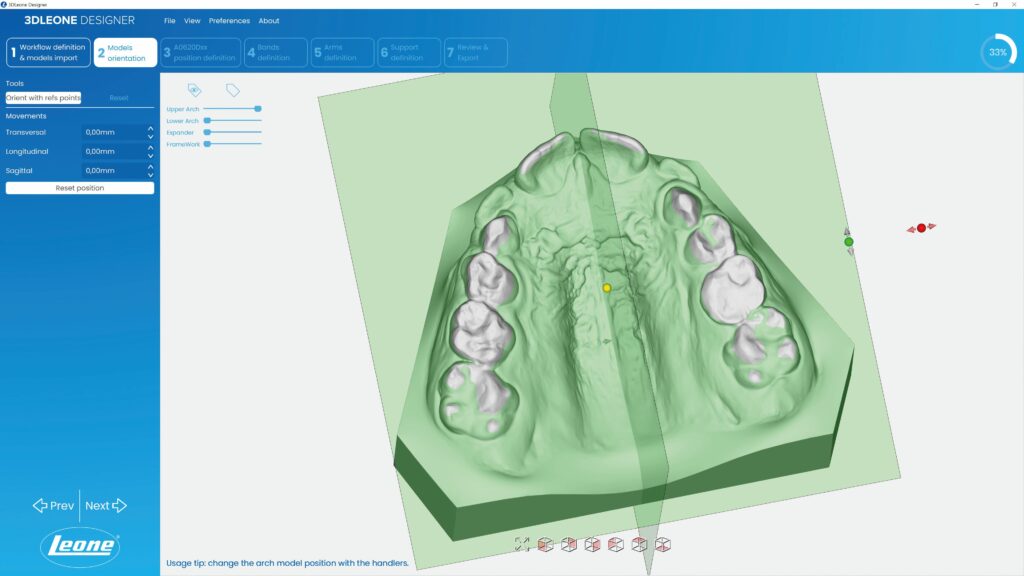Increase the Transversal value with the up arrow

[x=150, y=128]
